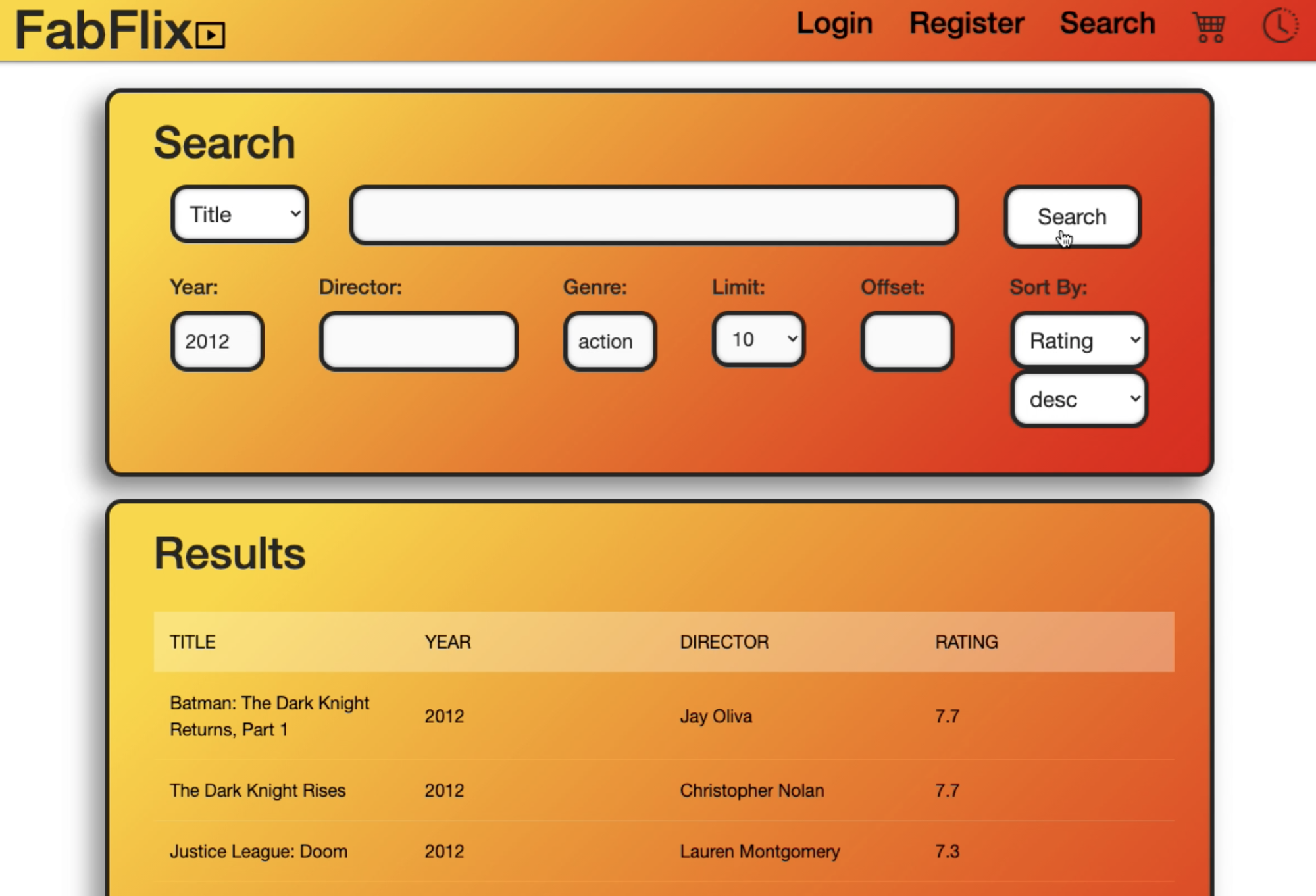Click the Register menu item
Viewport: 1316px width, 896px height.
pyautogui.click(x=966, y=24)
